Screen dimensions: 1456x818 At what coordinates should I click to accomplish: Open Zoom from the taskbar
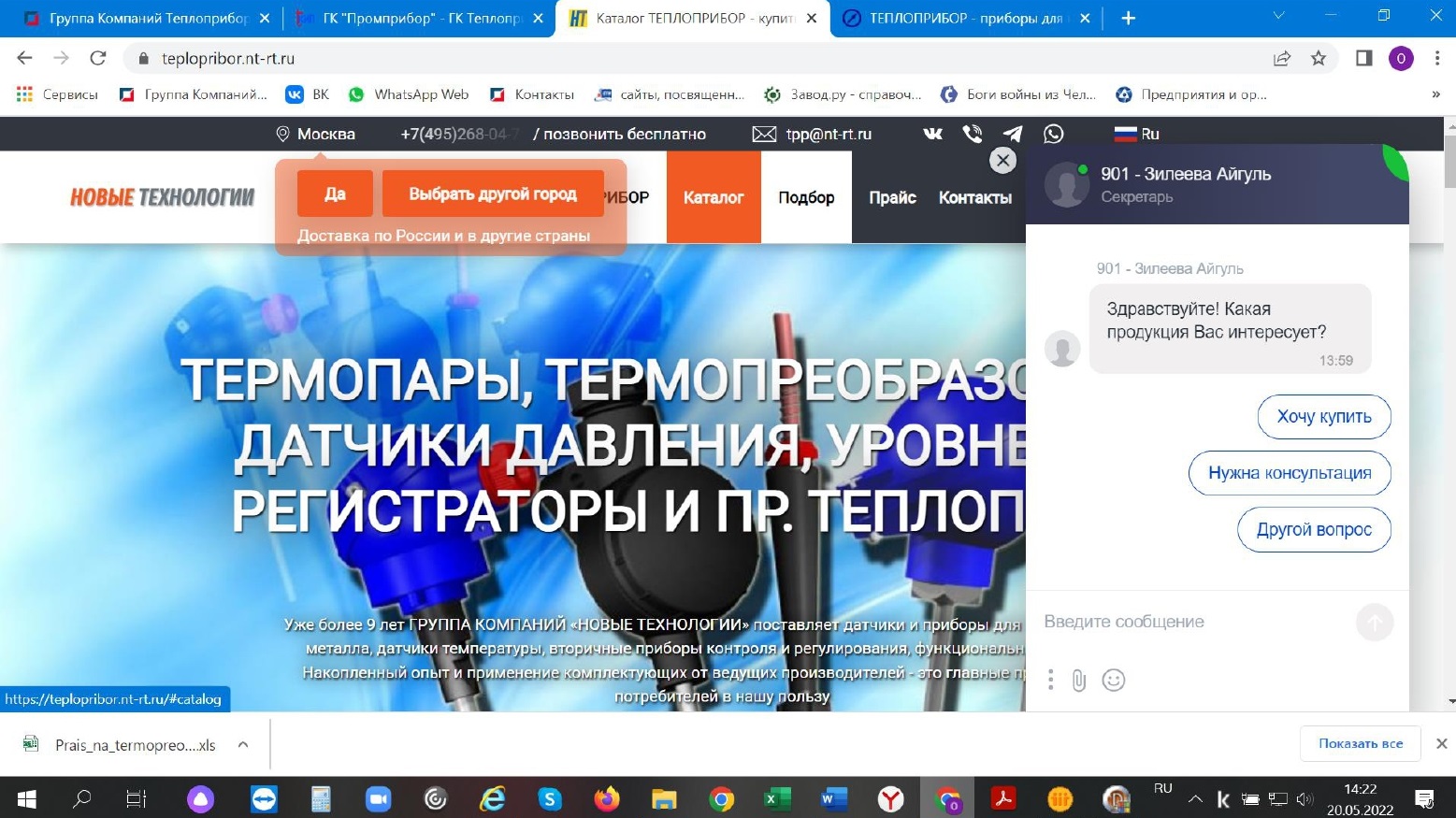point(378,798)
